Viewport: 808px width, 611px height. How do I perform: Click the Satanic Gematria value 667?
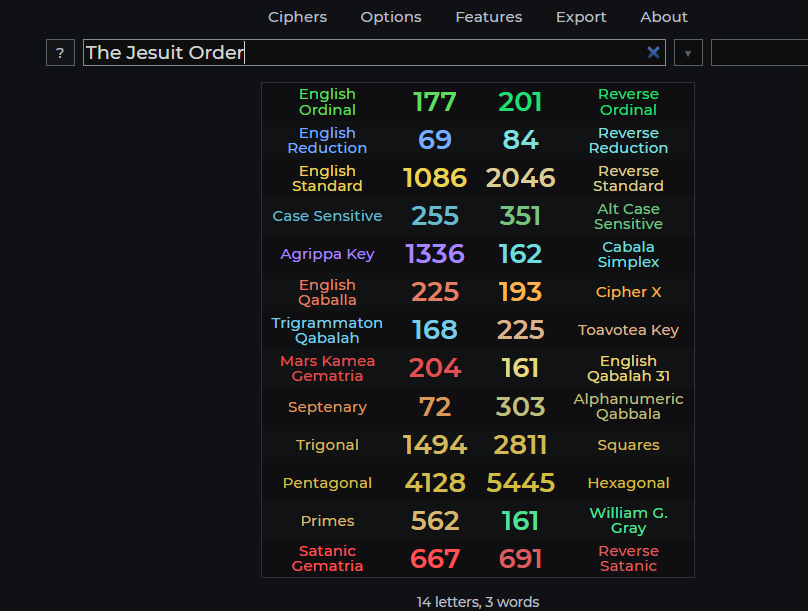click(x=435, y=559)
